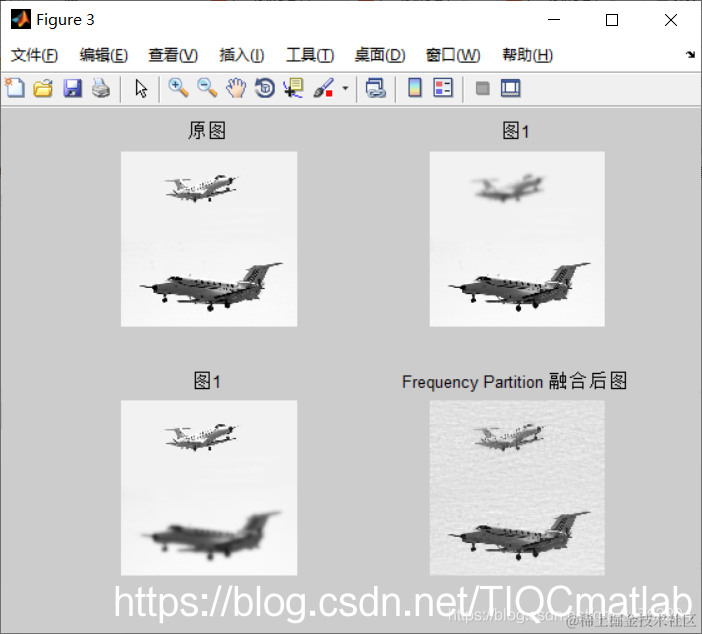Screen dimensions: 702x634
Task: Open the 工具(T) menu
Action: click(310, 55)
